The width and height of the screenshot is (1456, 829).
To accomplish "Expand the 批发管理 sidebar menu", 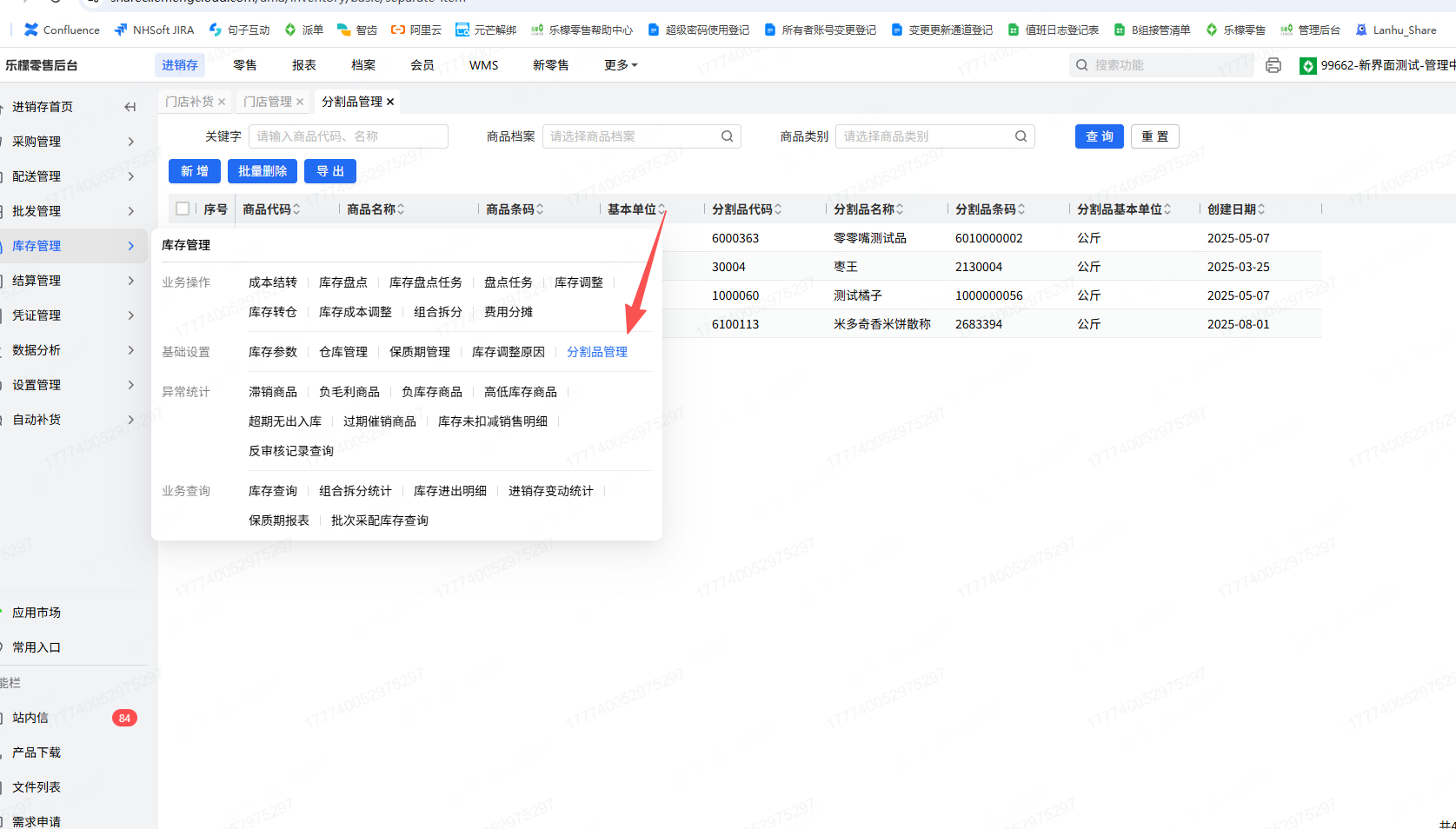I will coord(74,211).
